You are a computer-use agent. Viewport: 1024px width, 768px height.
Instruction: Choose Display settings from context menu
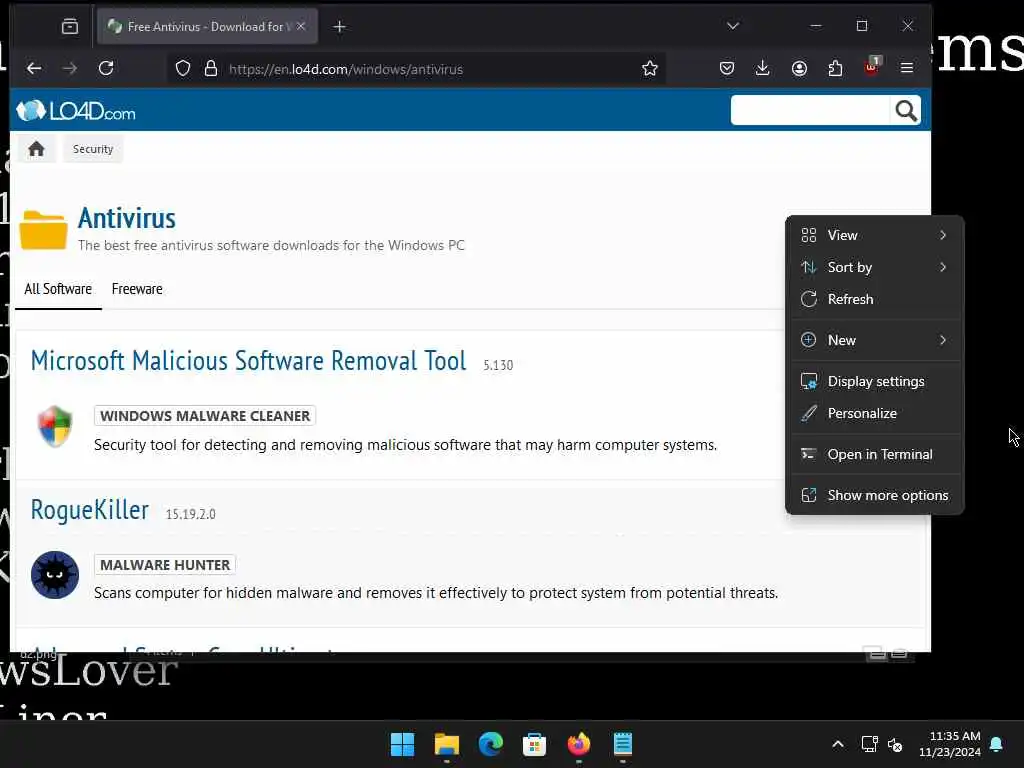pyautogui.click(x=874, y=381)
